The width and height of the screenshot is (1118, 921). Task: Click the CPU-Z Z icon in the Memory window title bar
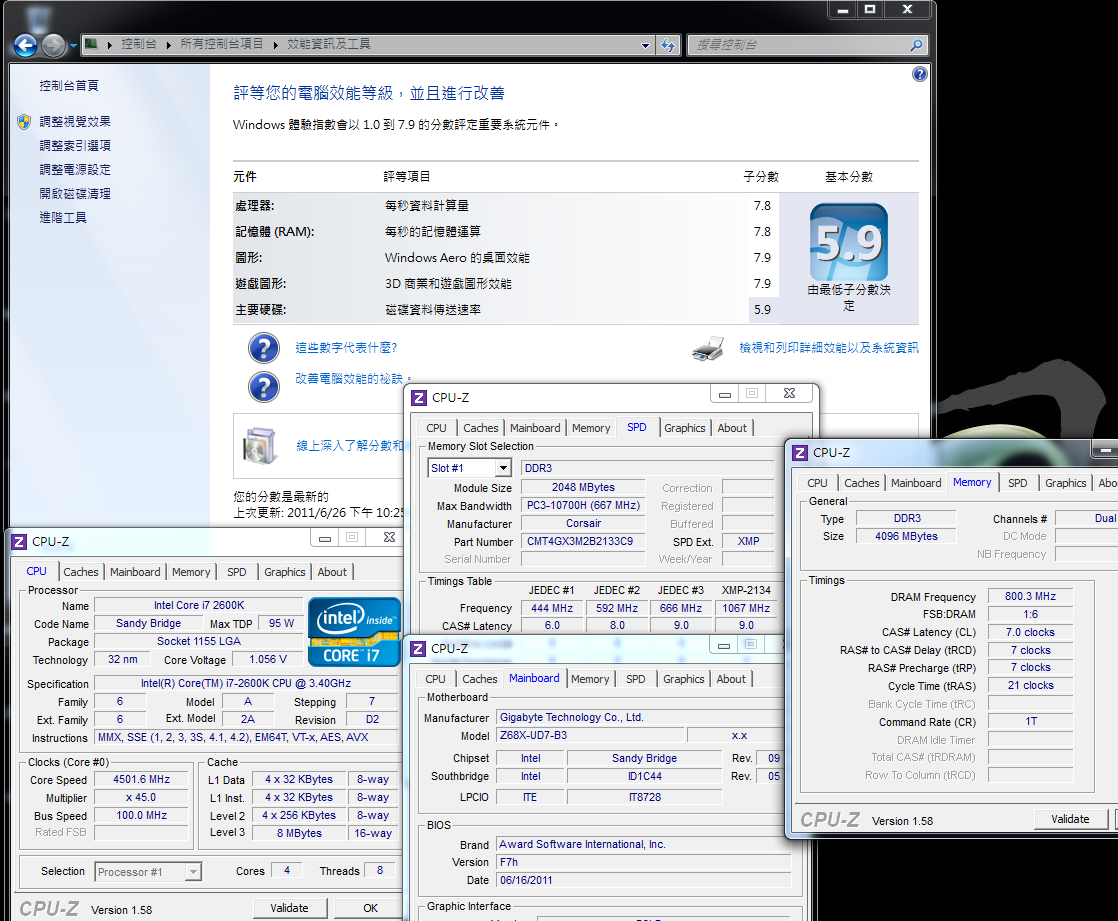[800, 453]
